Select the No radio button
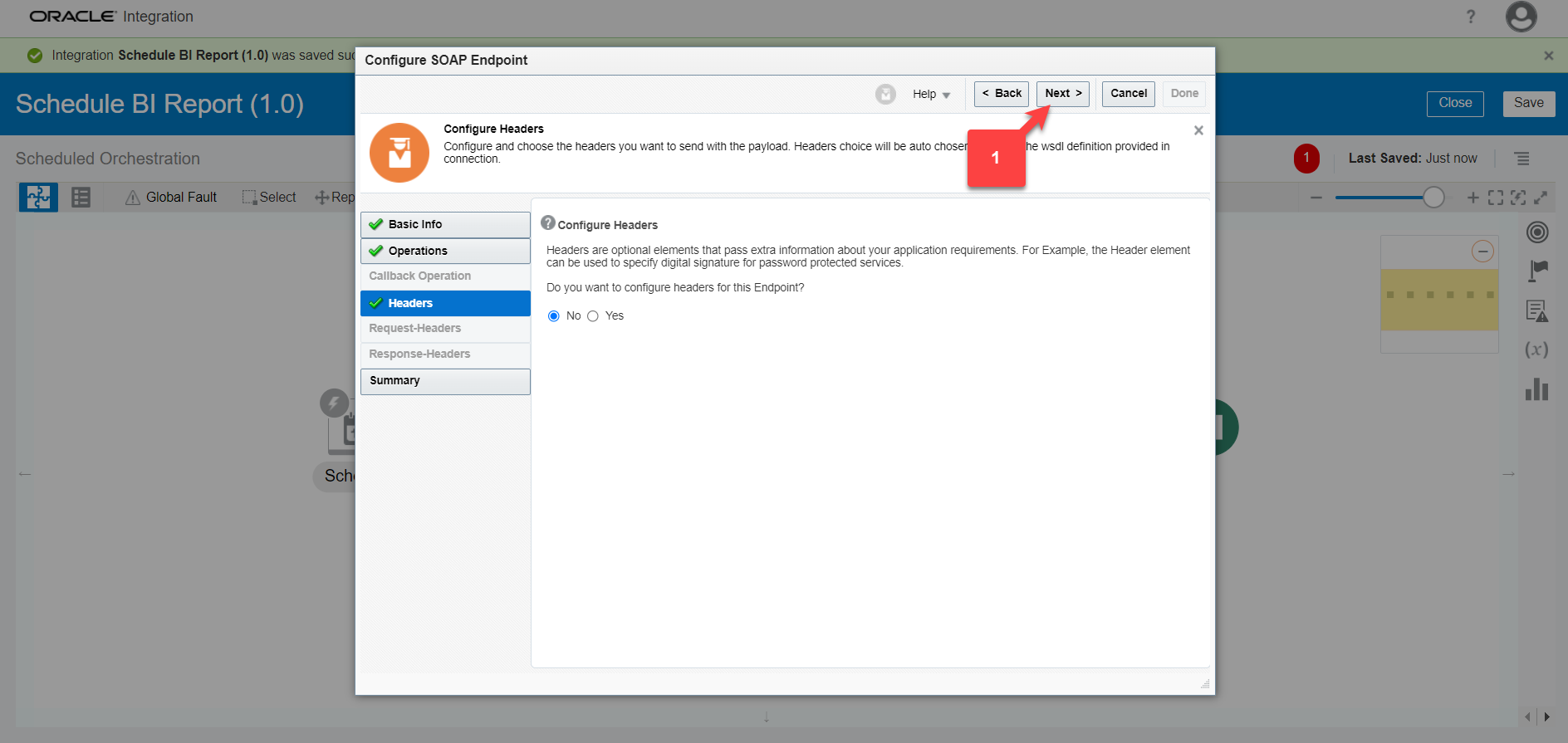1568x743 pixels. 554,316
